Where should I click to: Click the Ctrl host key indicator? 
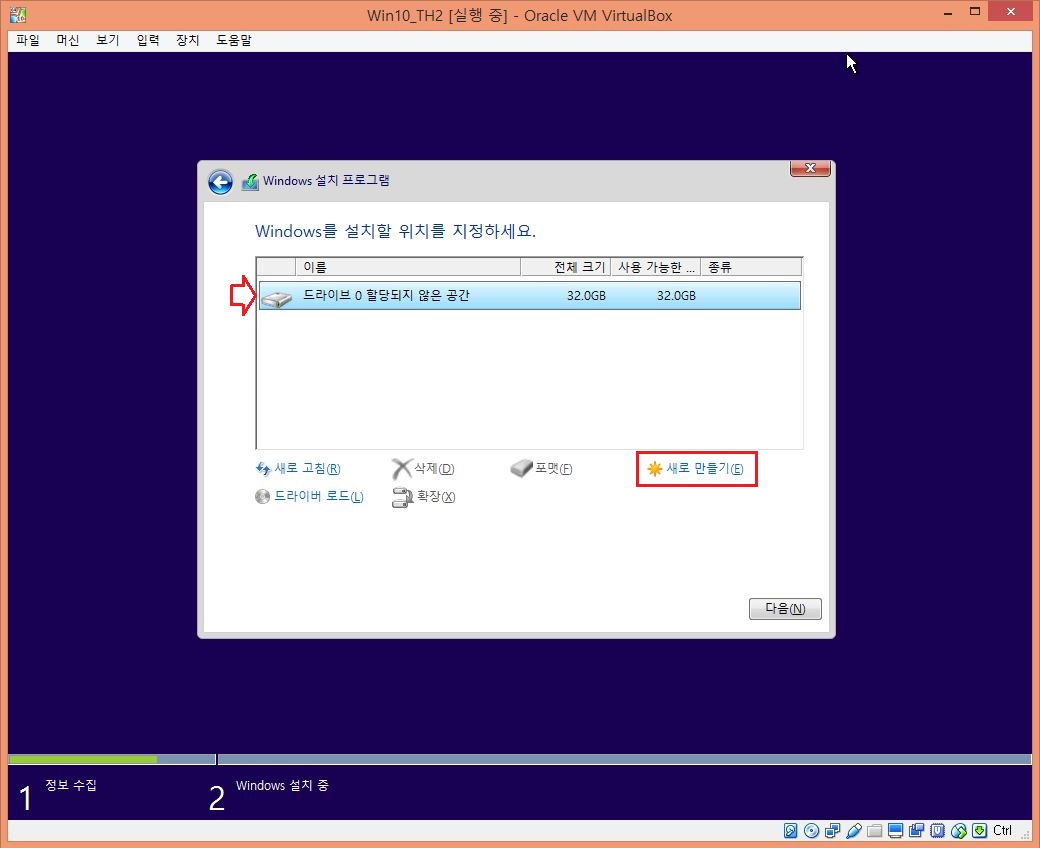pyautogui.click(x=1002, y=830)
